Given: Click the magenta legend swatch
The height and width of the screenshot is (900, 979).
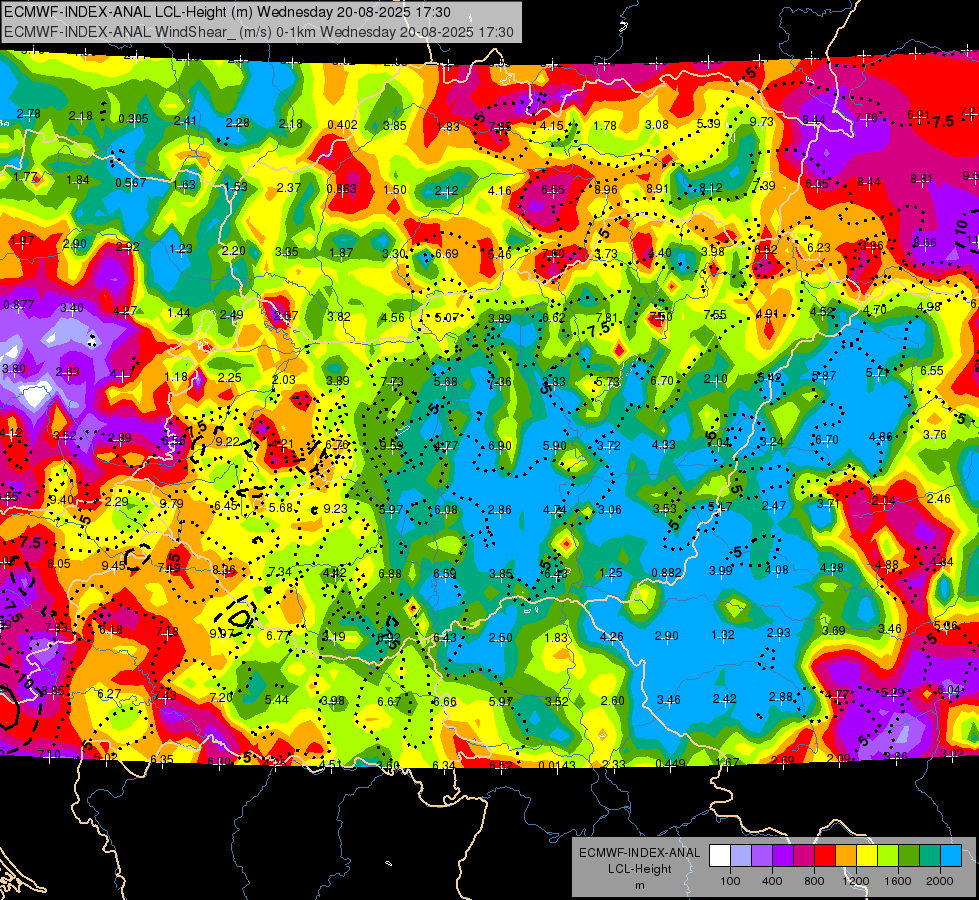Looking at the screenshot, I should coord(804,855).
